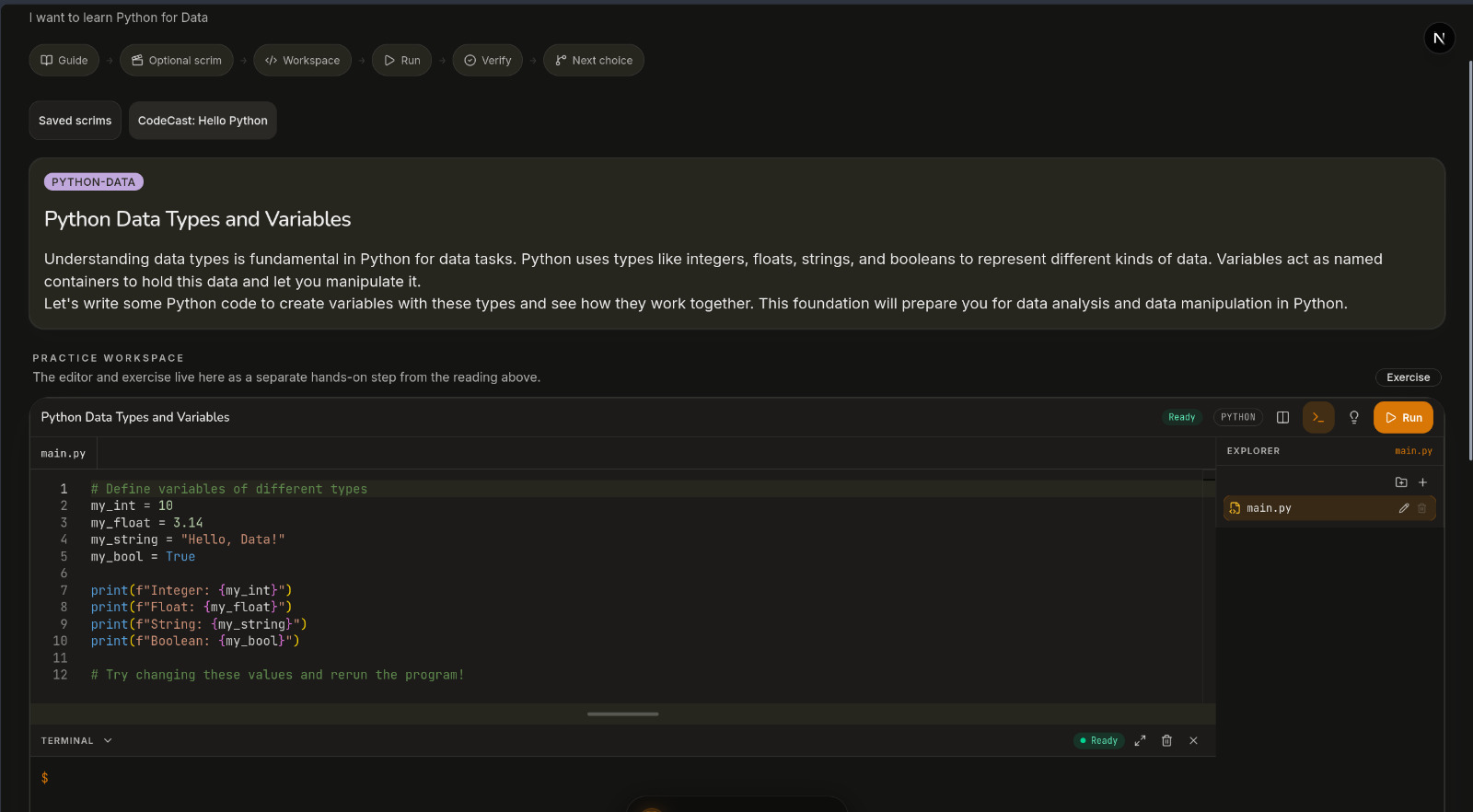Screen dimensions: 1473x812
Task: Select the Run step in the breadcrumb
Action: (x=401, y=61)
